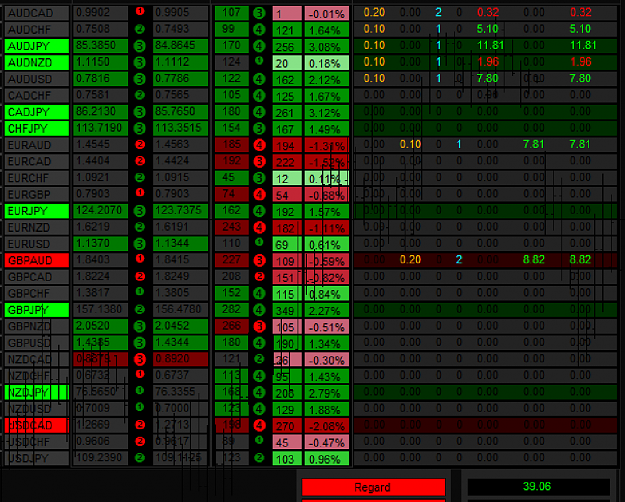Select the GBPAUD red pair button
The height and width of the screenshot is (502, 625).
(37, 260)
